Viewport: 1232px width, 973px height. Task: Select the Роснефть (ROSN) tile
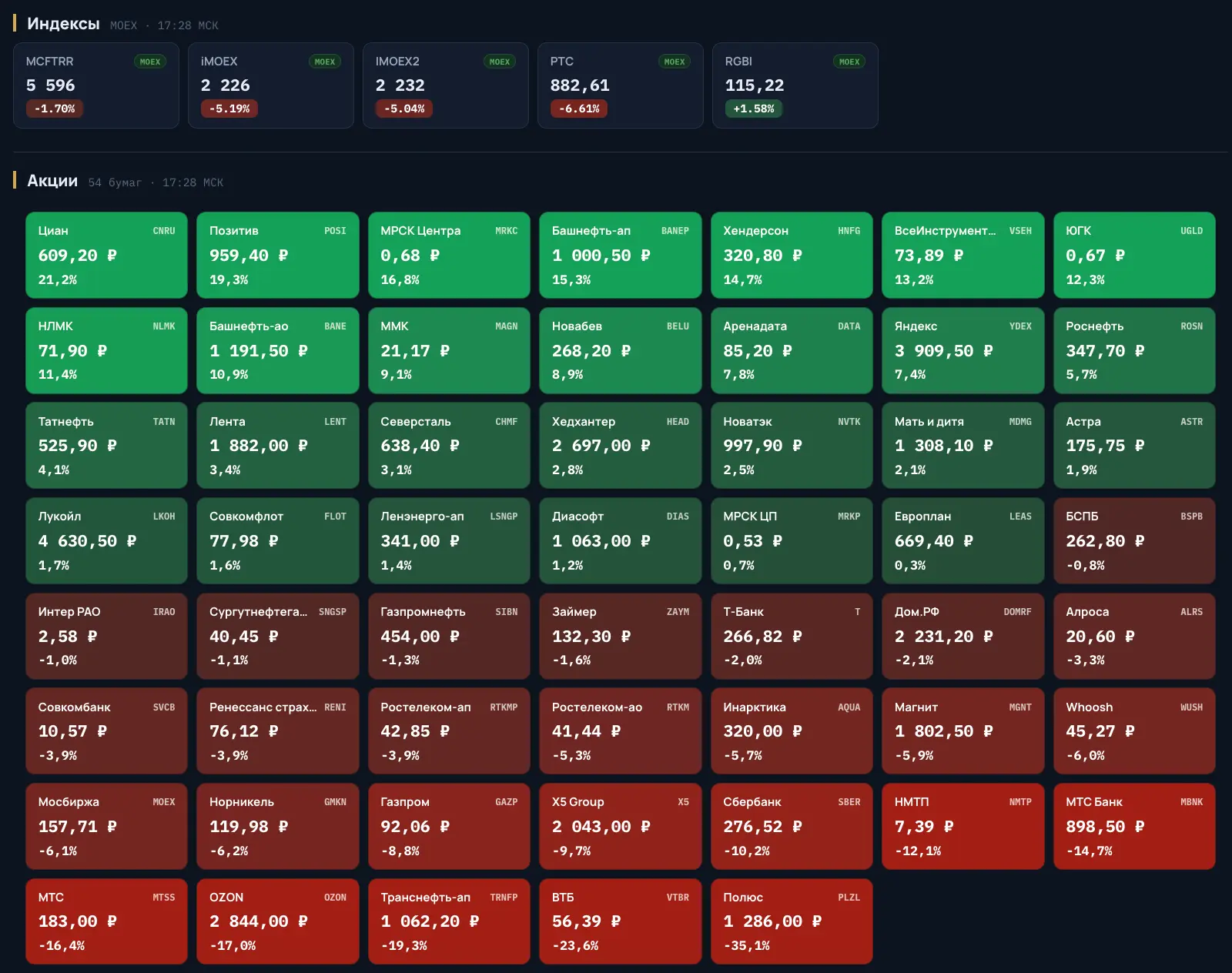click(1134, 350)
